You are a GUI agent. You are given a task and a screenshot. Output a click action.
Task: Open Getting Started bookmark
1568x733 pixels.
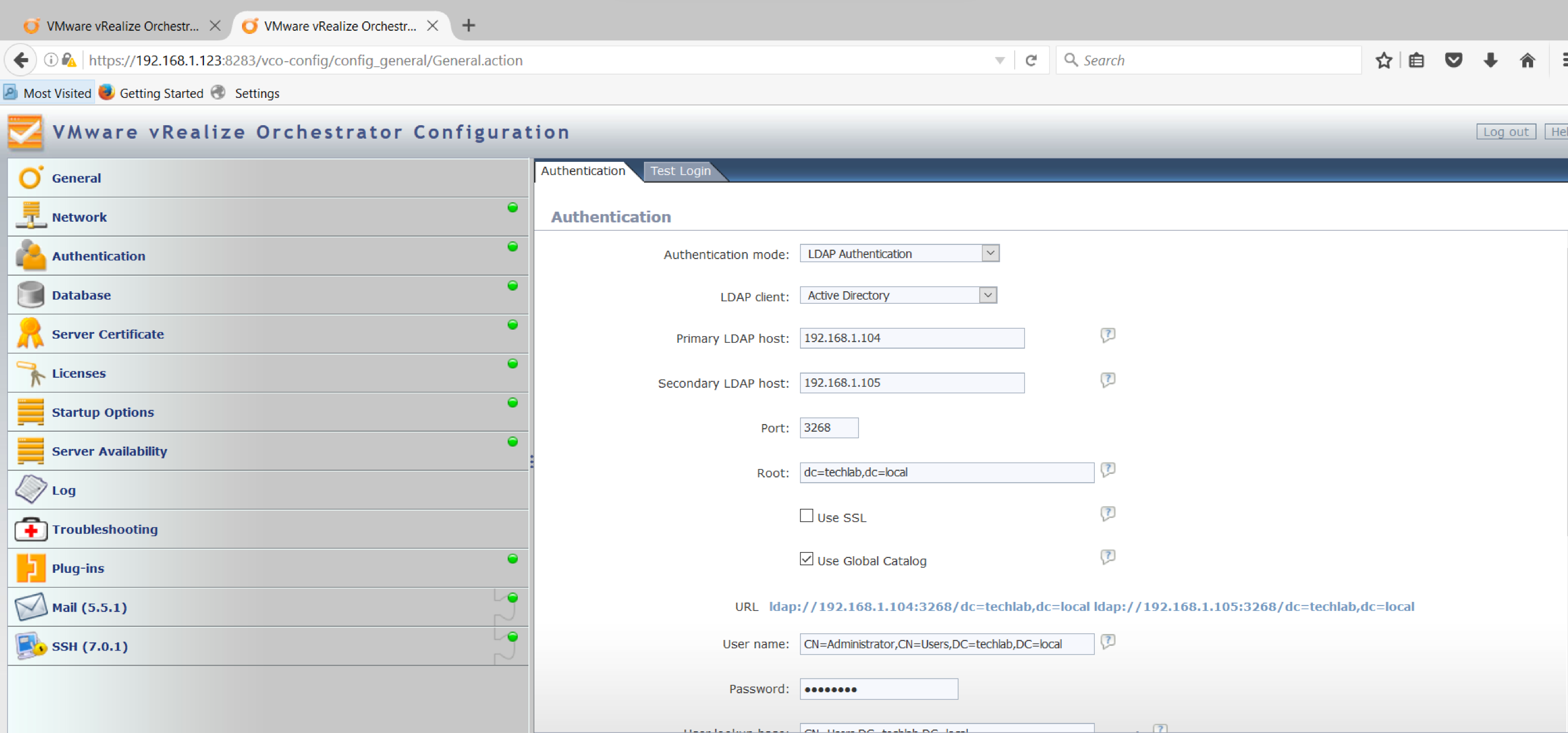(x=151, y=93)
